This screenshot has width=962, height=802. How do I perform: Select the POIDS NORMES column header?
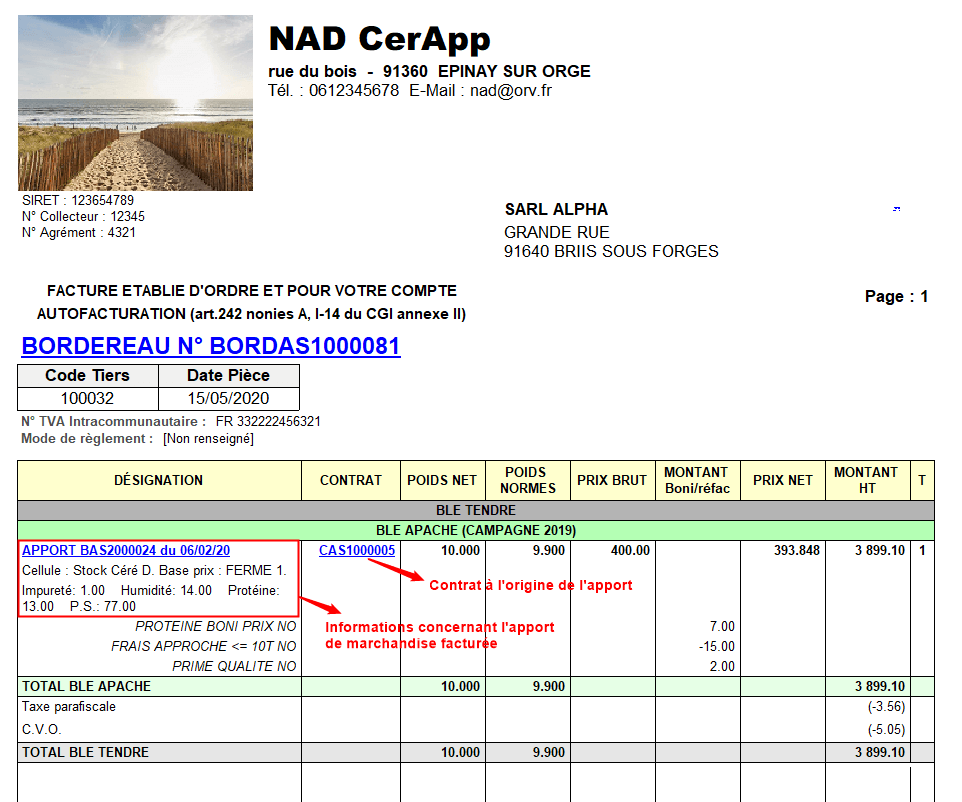pos(527,480)
